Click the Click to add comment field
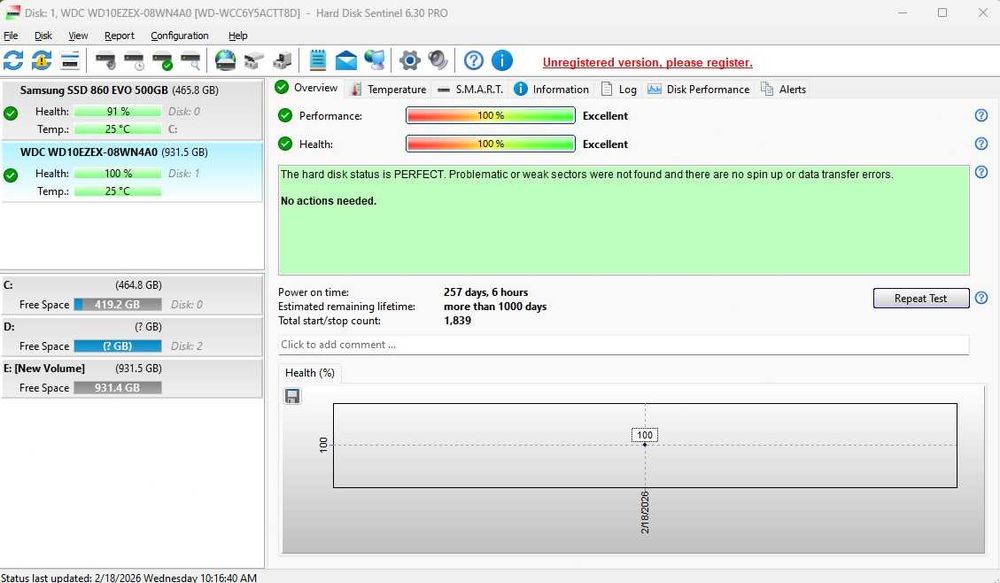Image resolution: width=1000 pixels, height=583 pixels. point(624,344)
